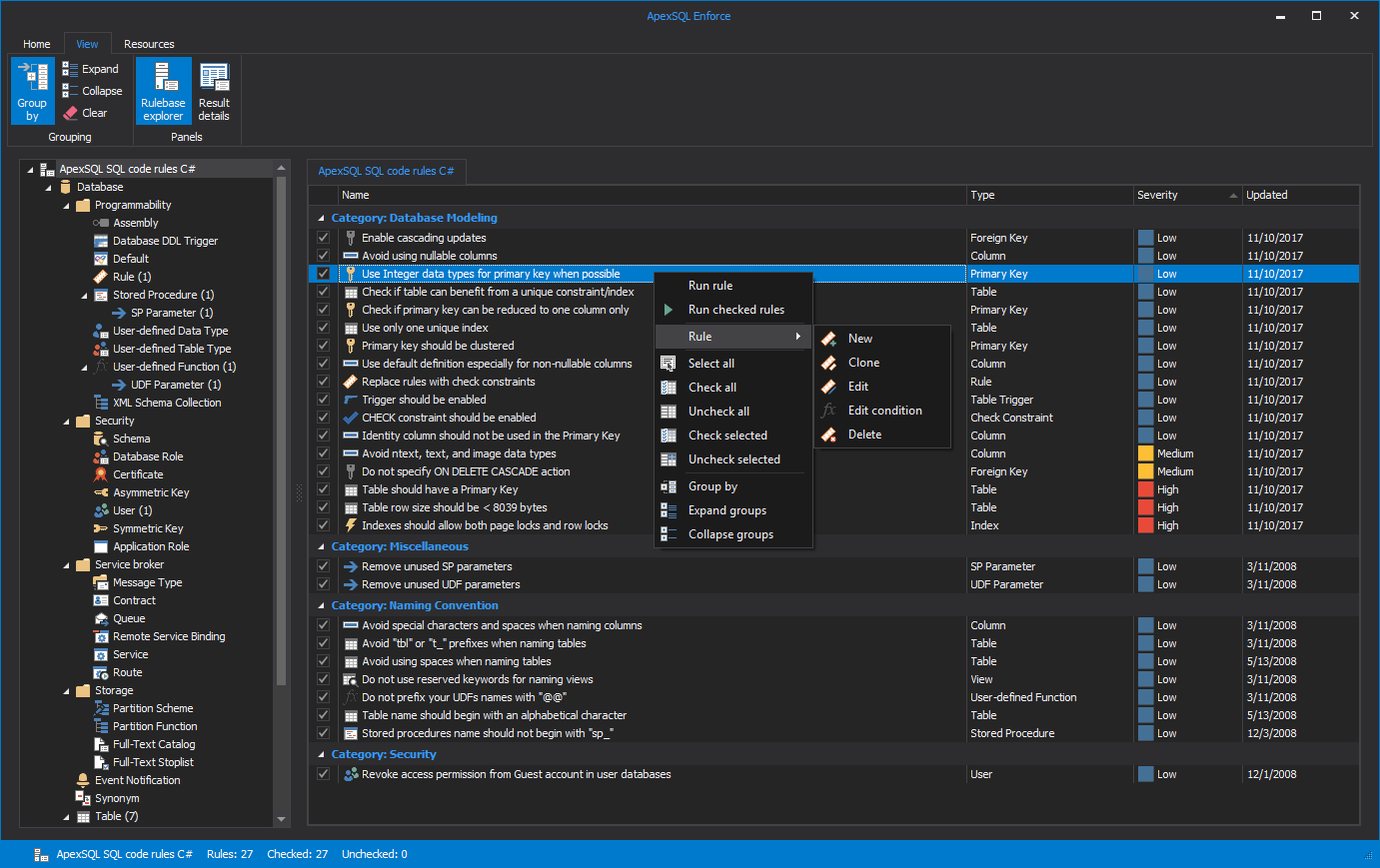The image size is (1380, 868).
Task: Click the Clone rule icon in submenu
Action: pos(829,363)
